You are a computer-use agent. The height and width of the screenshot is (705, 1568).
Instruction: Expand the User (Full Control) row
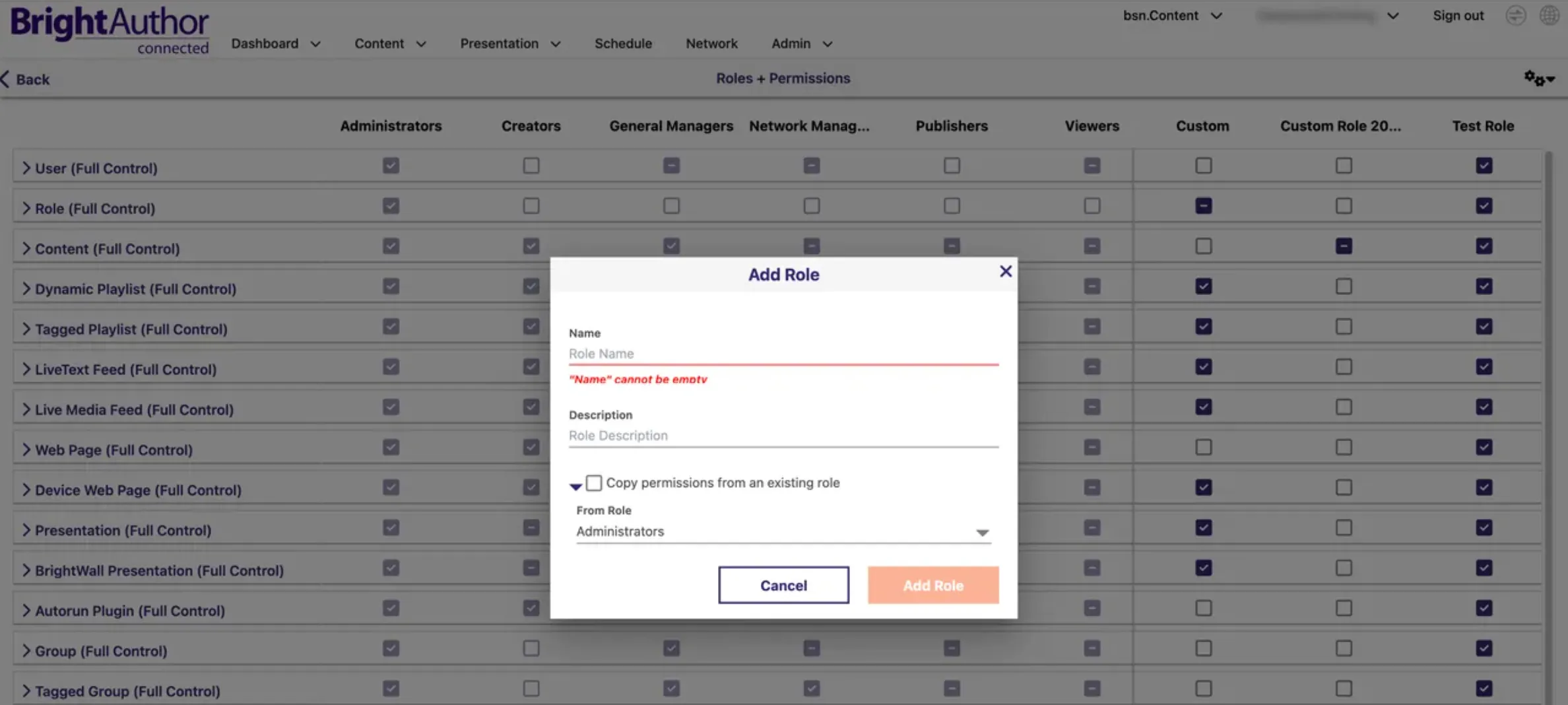click(26, 168)
